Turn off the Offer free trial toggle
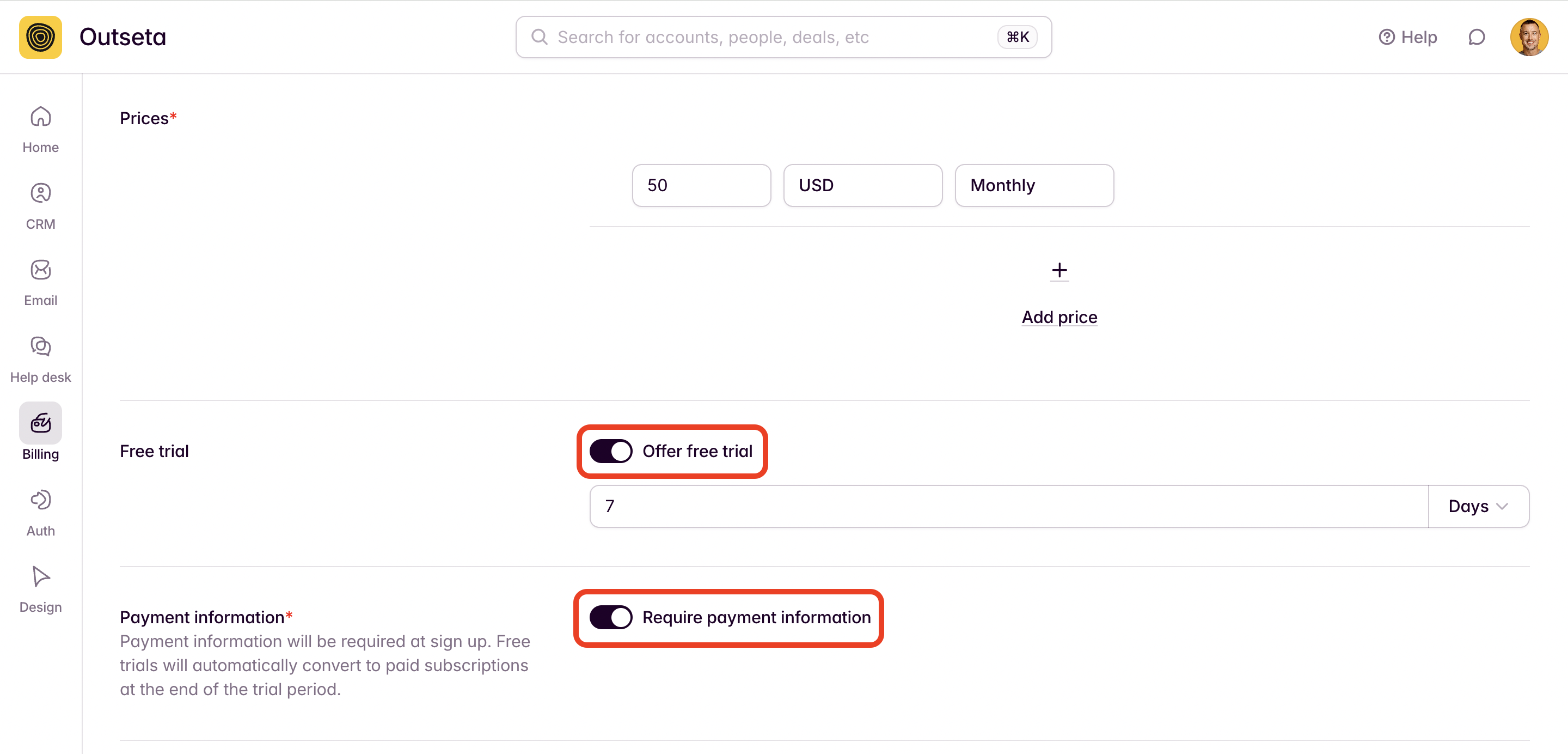The width and height of the screenshot is (1568, 754). click(610, 451)
